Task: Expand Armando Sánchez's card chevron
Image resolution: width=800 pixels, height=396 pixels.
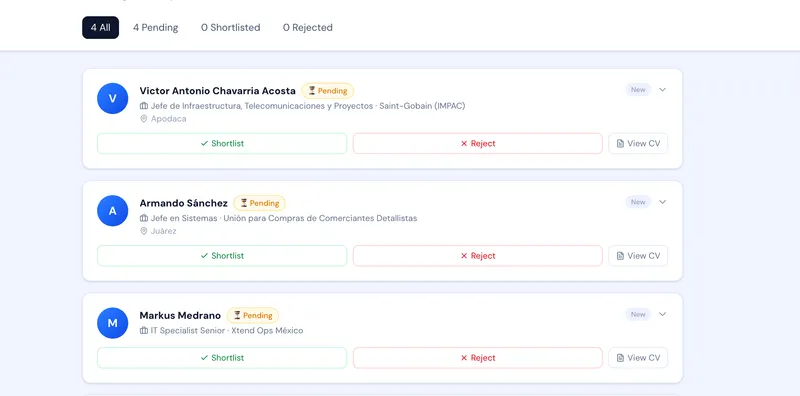Action: pos(662,202)
